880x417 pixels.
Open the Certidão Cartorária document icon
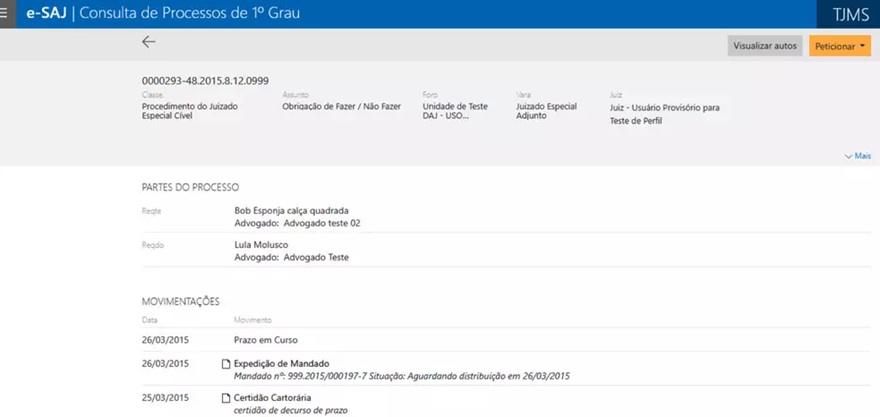[226, 398]
